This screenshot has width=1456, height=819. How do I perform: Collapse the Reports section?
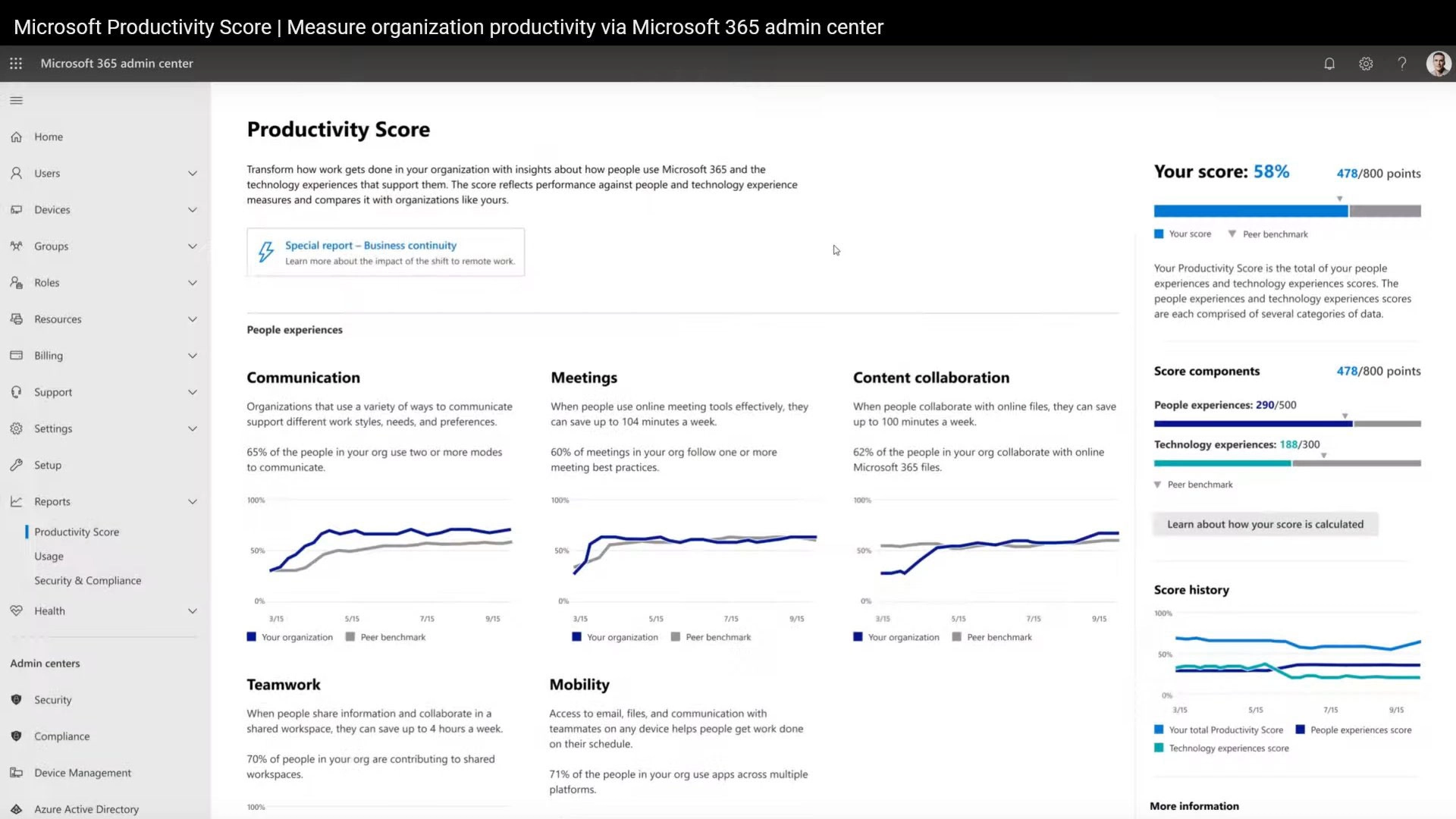193,501
